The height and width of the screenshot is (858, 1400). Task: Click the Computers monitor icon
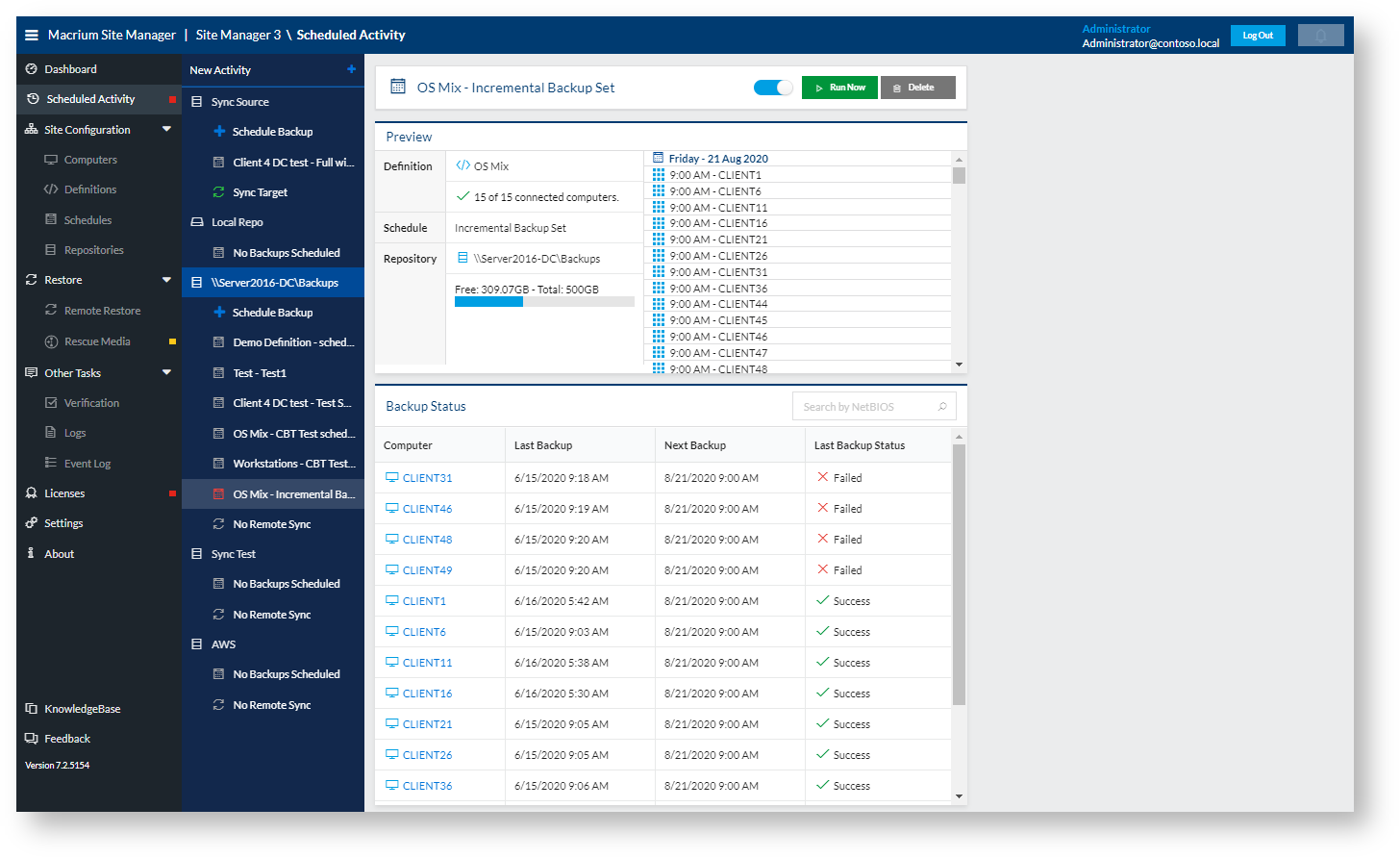[x=51, y=160]
